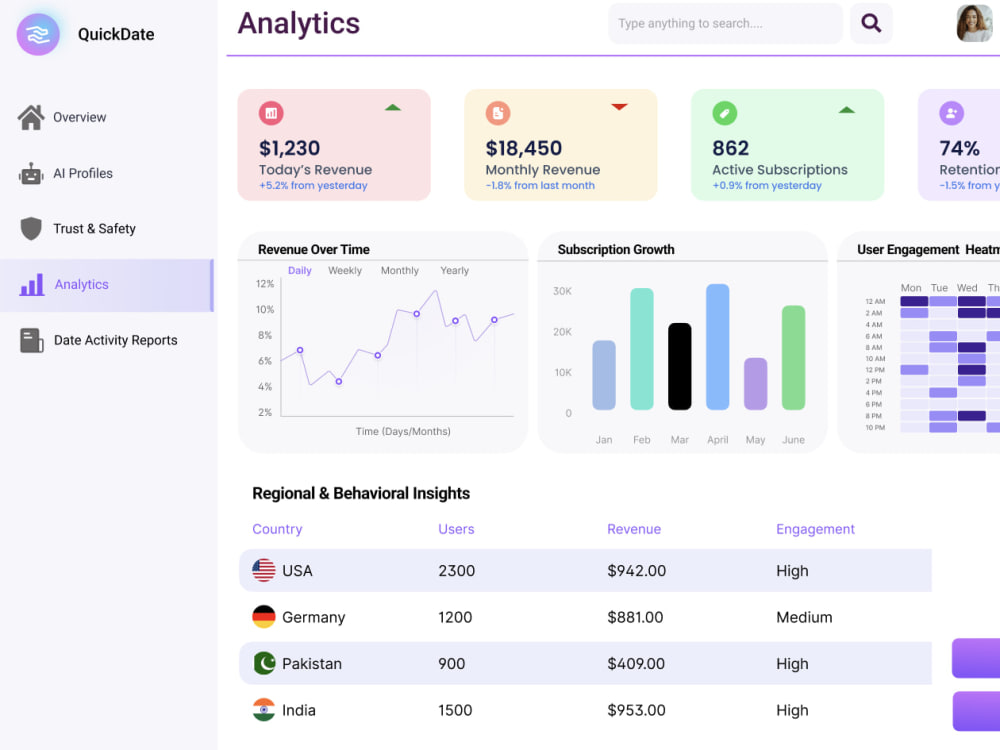
Task: Go to Overview in the sidebar
Action: (80, 117)
